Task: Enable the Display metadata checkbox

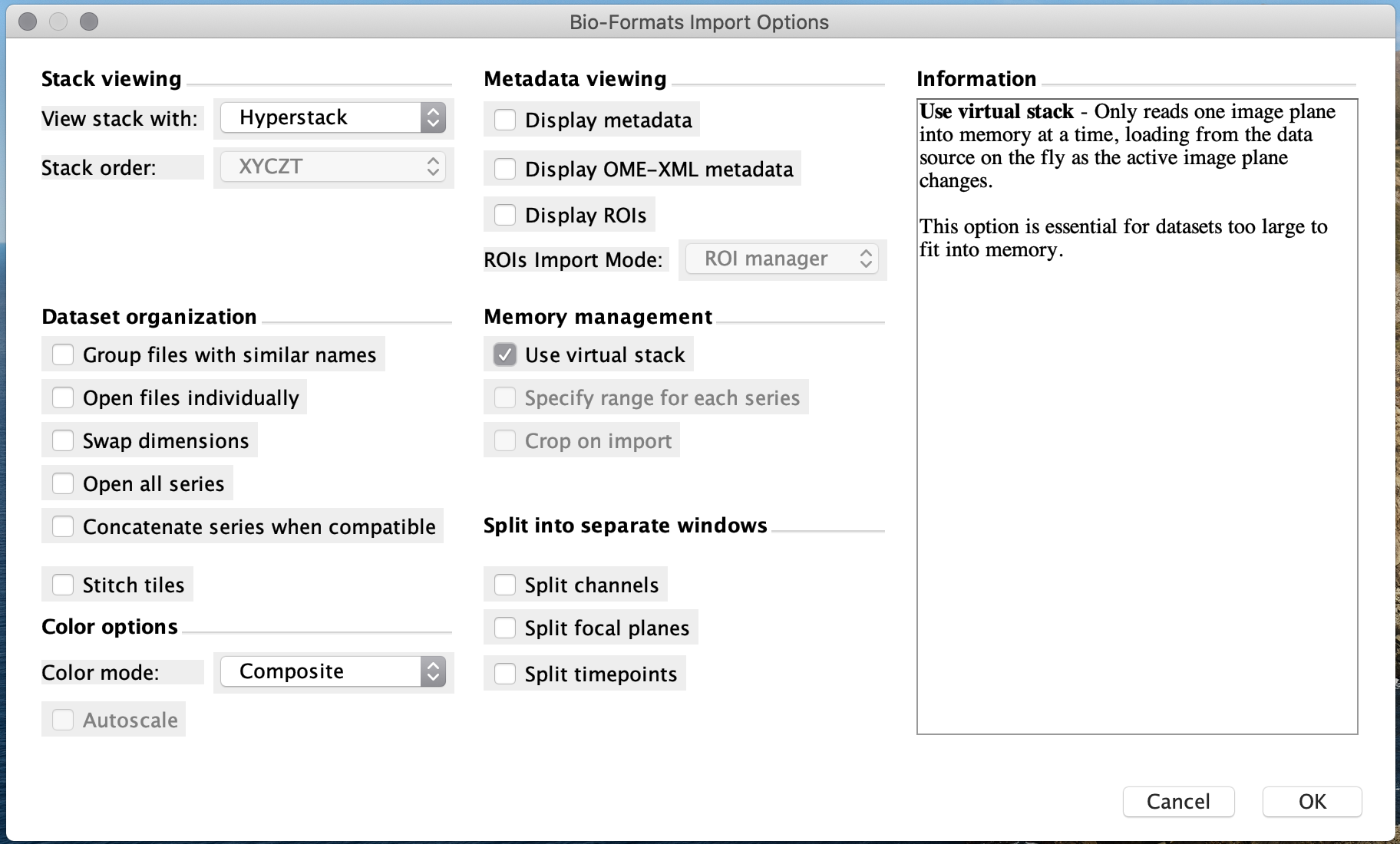Action: [505, 120]
